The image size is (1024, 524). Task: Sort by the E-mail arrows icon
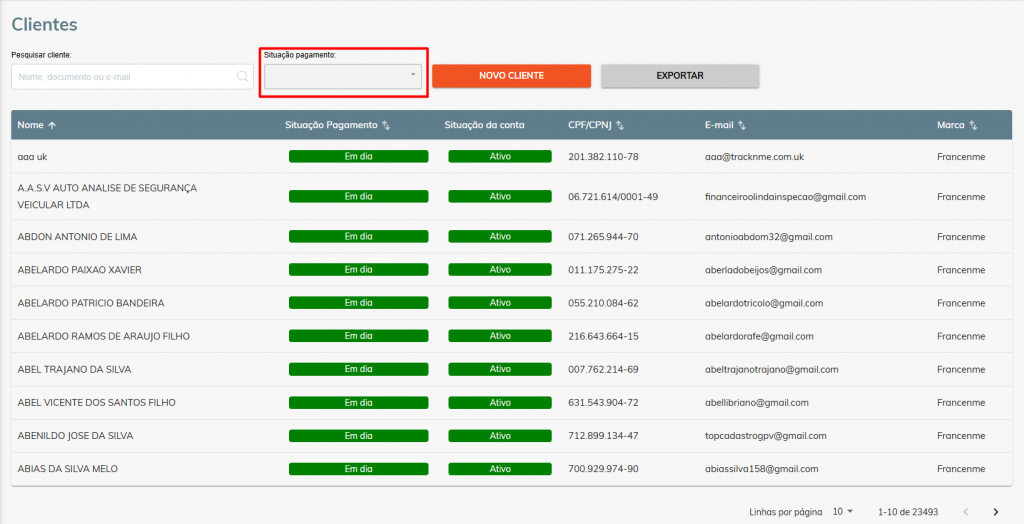click(x=742, y=125)
